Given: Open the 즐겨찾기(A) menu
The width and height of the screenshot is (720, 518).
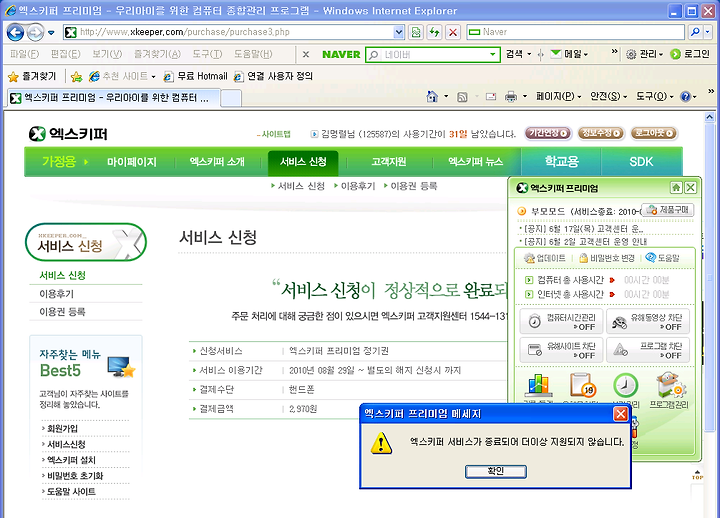Looking at the screenshot, I should point(157,54).
